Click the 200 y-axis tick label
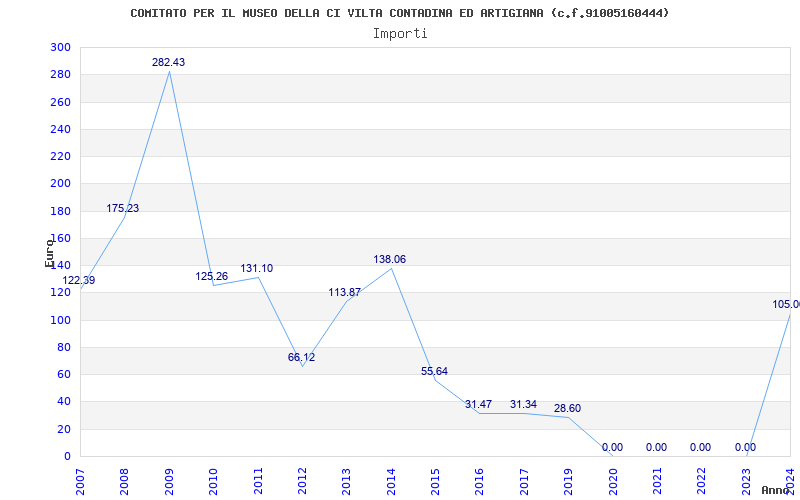The width and height of the screenshot is (800, 500). [x=61, y=184]
